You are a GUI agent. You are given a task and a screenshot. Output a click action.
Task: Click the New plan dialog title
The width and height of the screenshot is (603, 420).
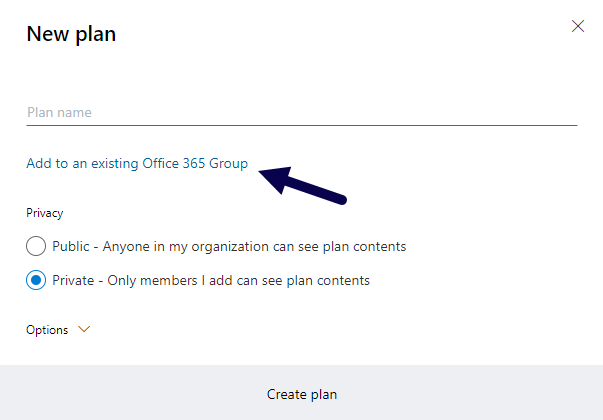point(71,34)
